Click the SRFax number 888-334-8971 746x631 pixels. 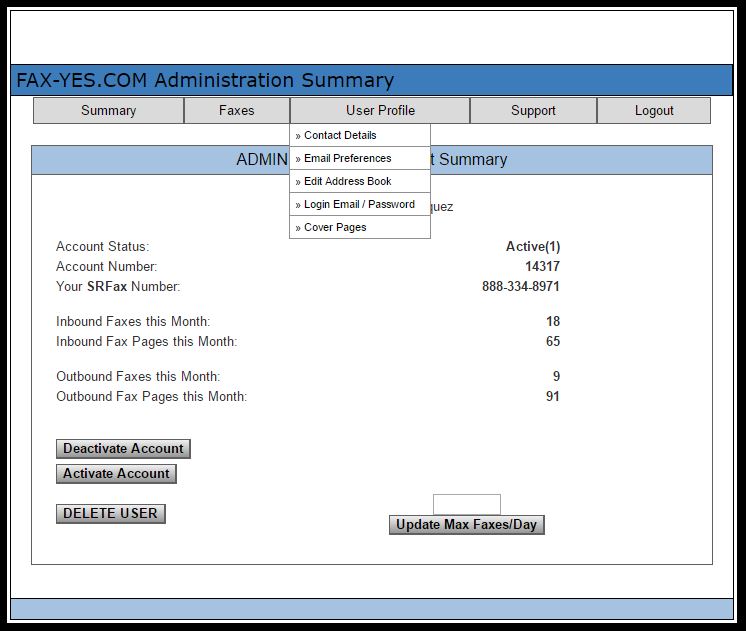pyautogui.click(x=520, y=286)
